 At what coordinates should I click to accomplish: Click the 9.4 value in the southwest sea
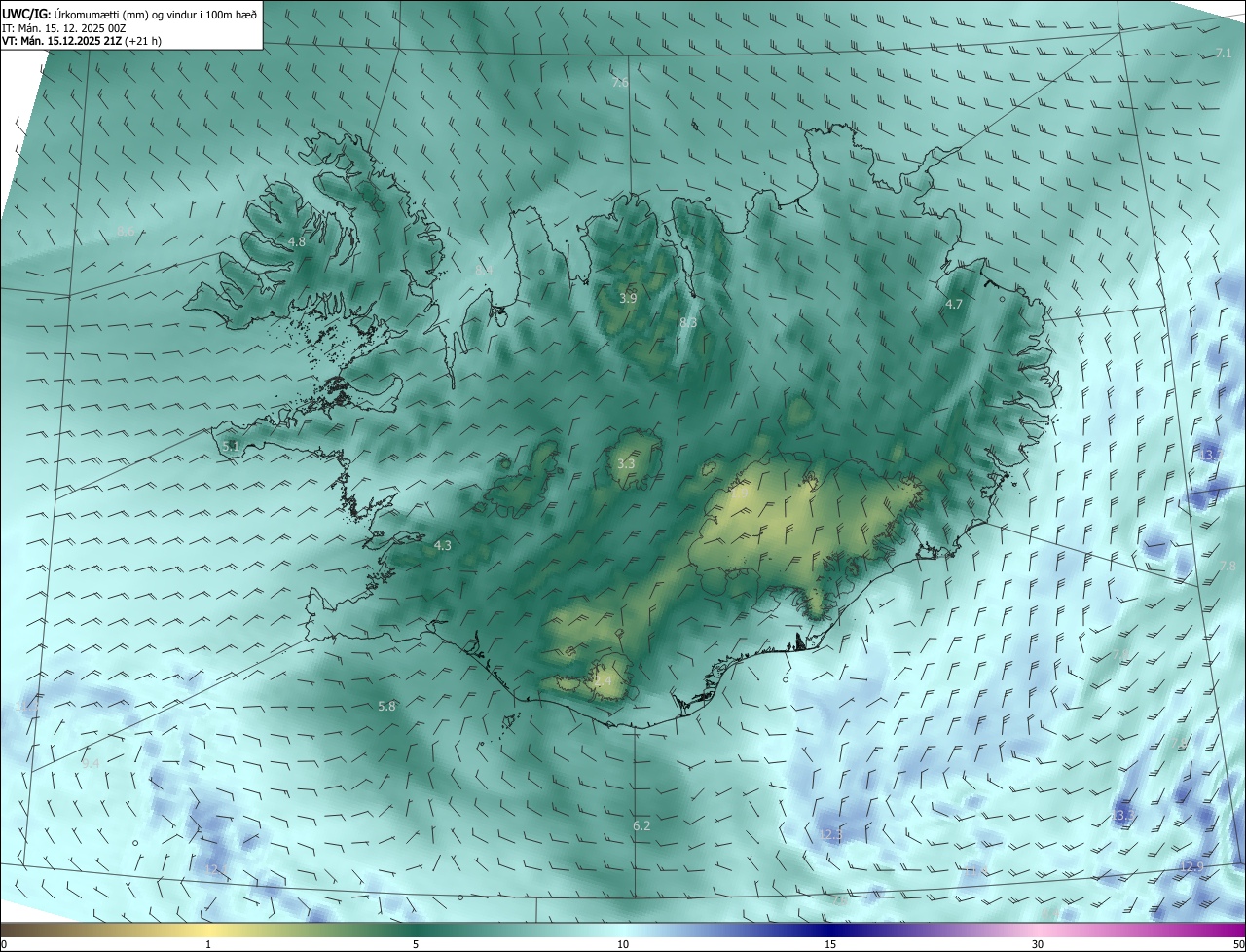tap(91, 764)
